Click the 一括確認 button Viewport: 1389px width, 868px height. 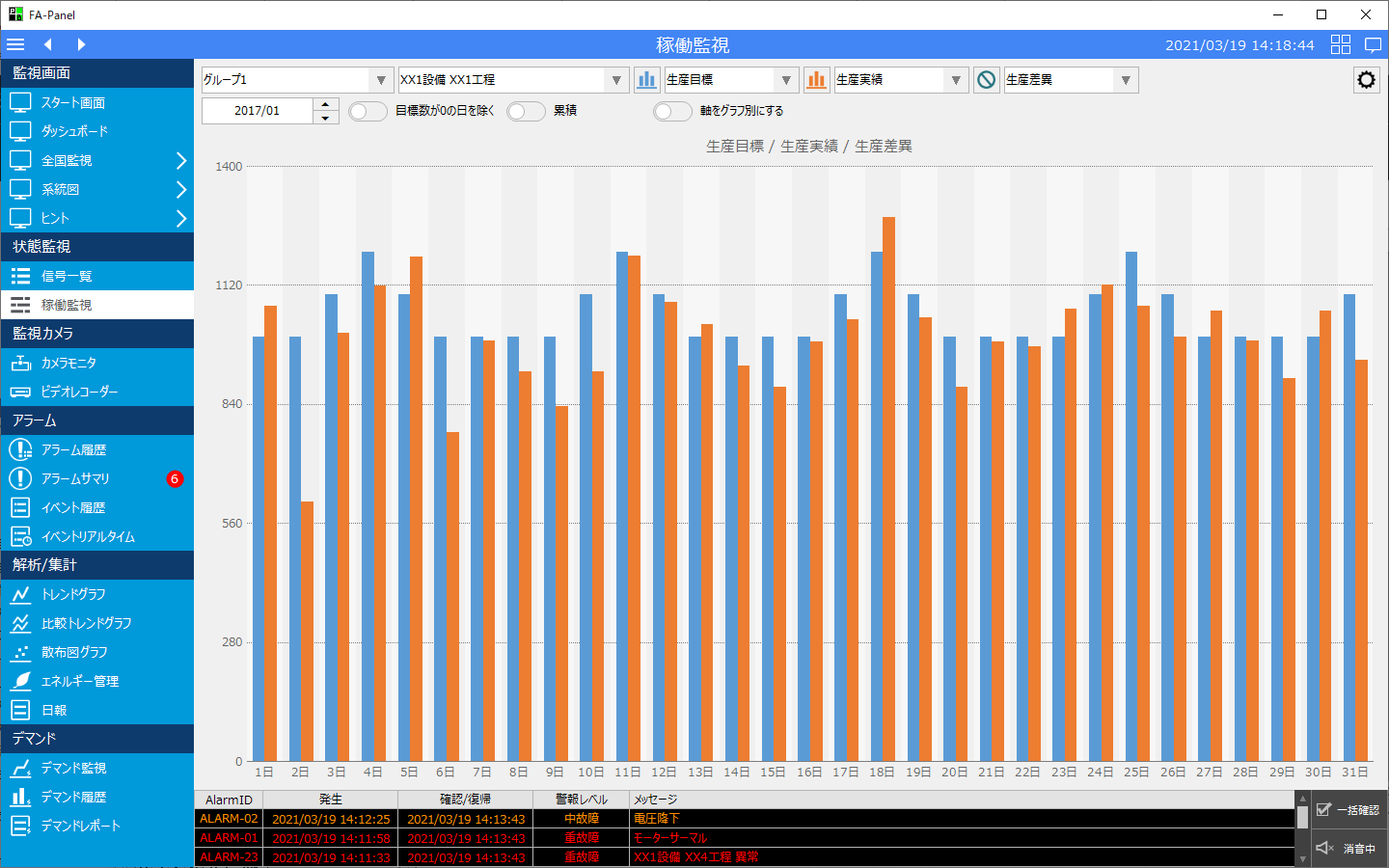pos(1348,810)
